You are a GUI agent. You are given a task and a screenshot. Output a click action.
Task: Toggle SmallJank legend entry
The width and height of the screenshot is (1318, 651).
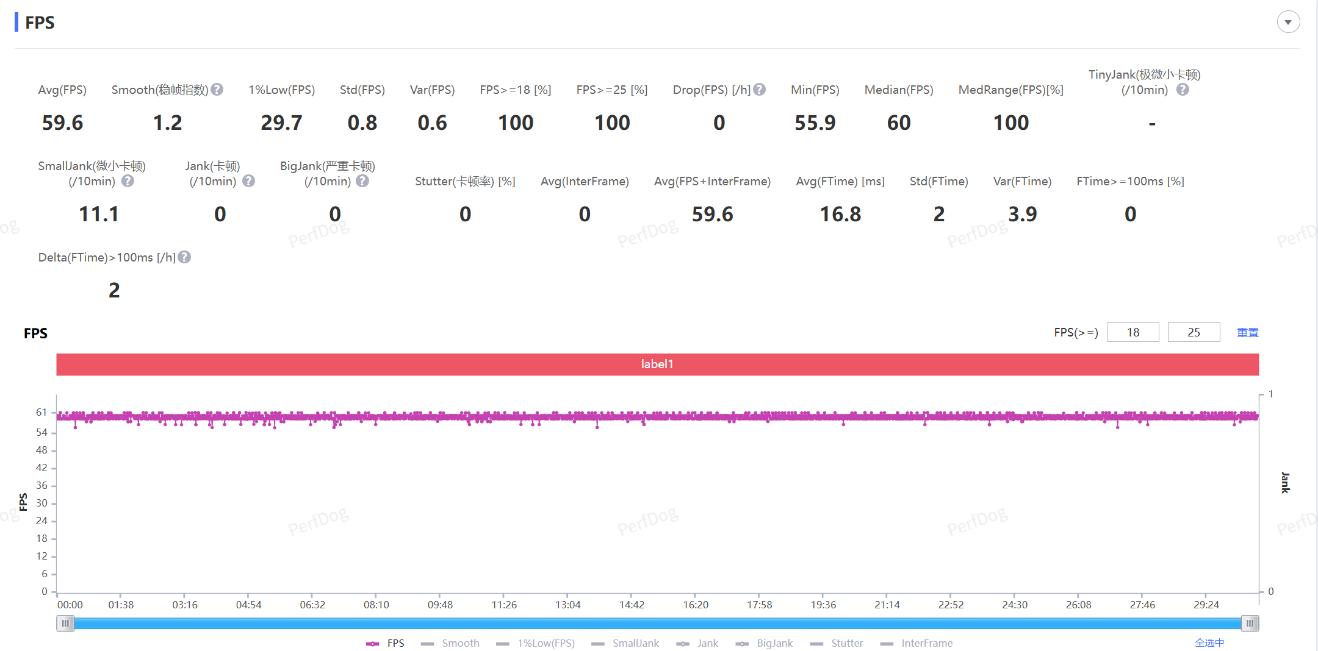pyautogui.click(x=625, y=643)
